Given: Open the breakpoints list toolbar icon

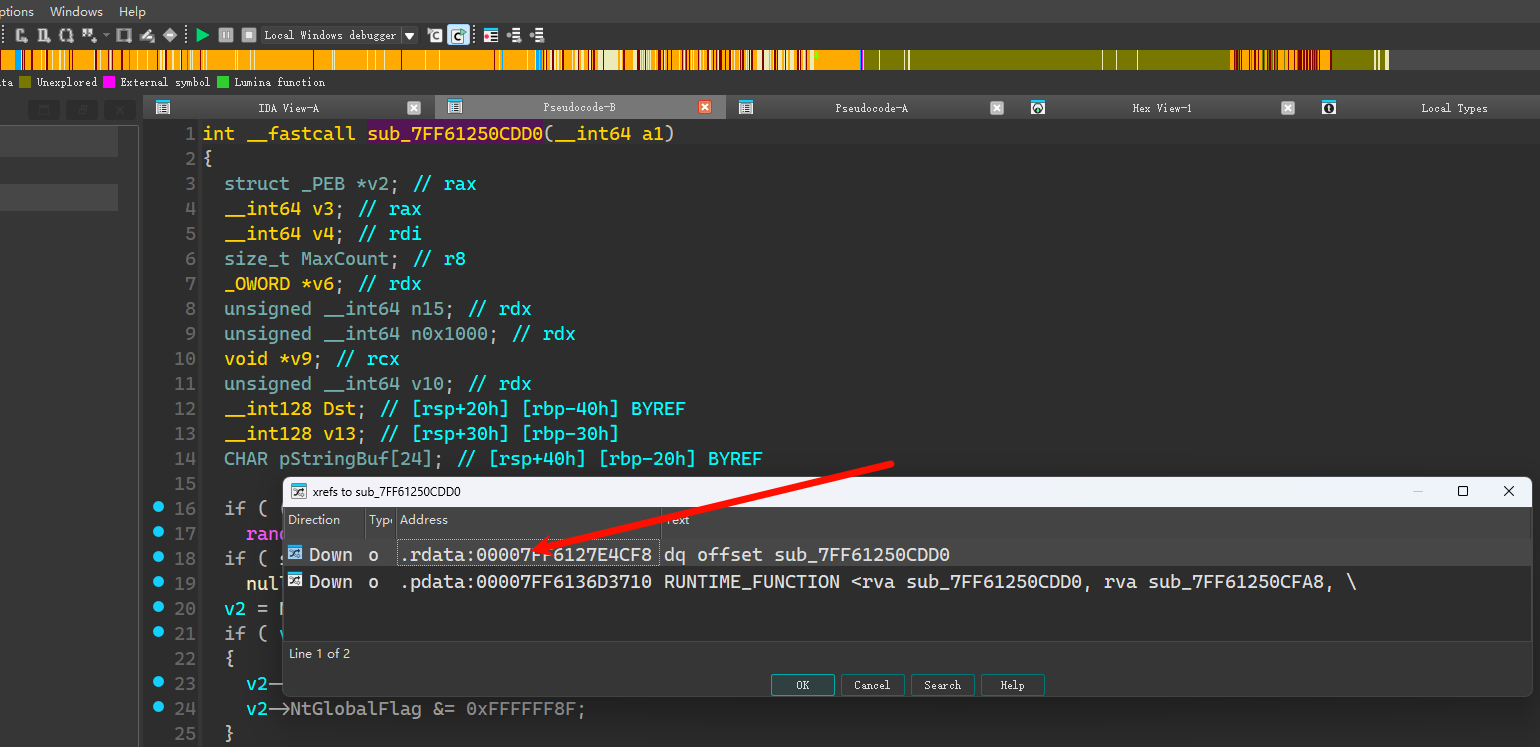Looking at the screenshot, I should click(490, 35).
